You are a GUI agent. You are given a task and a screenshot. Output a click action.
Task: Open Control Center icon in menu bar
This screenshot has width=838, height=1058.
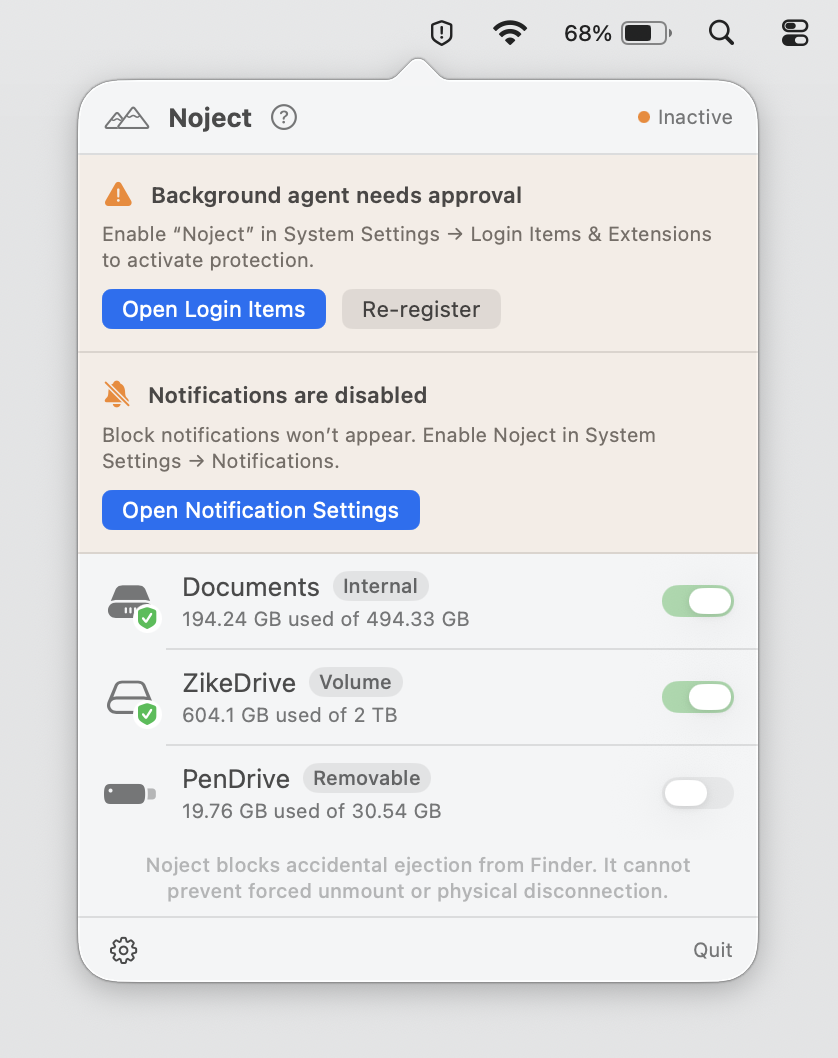pos(795,32)
